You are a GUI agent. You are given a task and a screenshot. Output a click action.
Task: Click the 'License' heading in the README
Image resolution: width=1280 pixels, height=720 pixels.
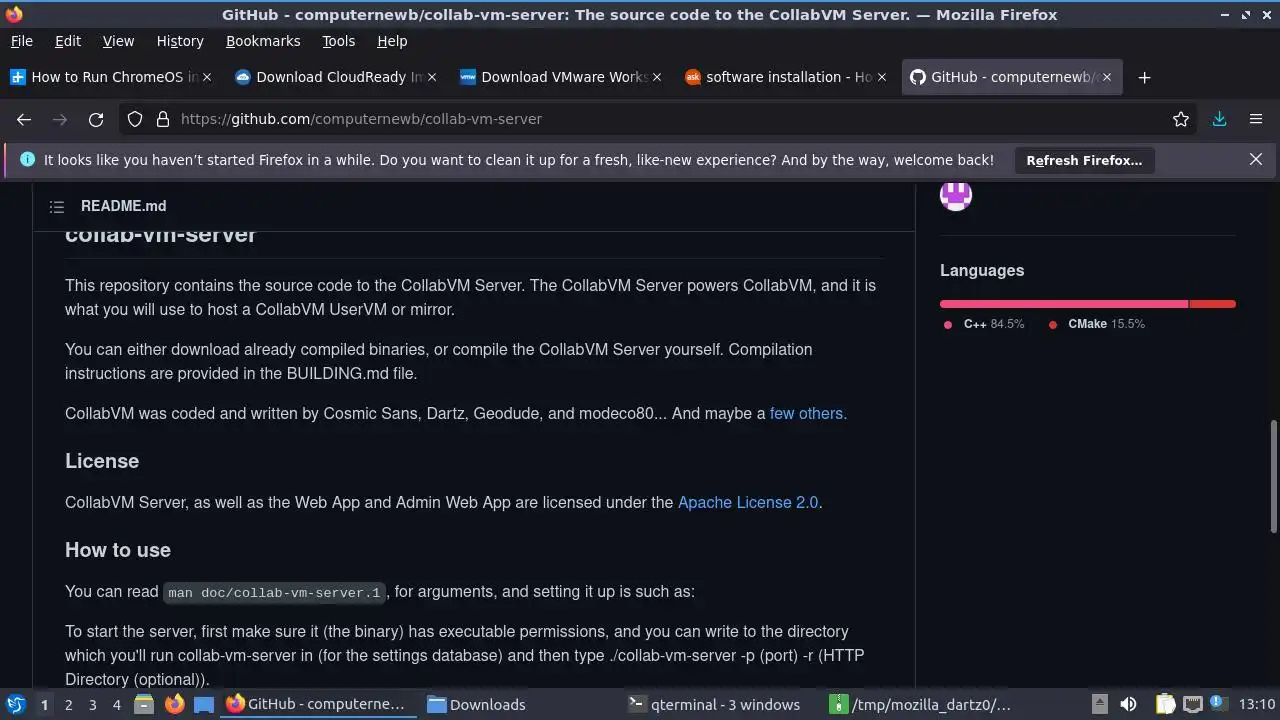click(102, 461)
